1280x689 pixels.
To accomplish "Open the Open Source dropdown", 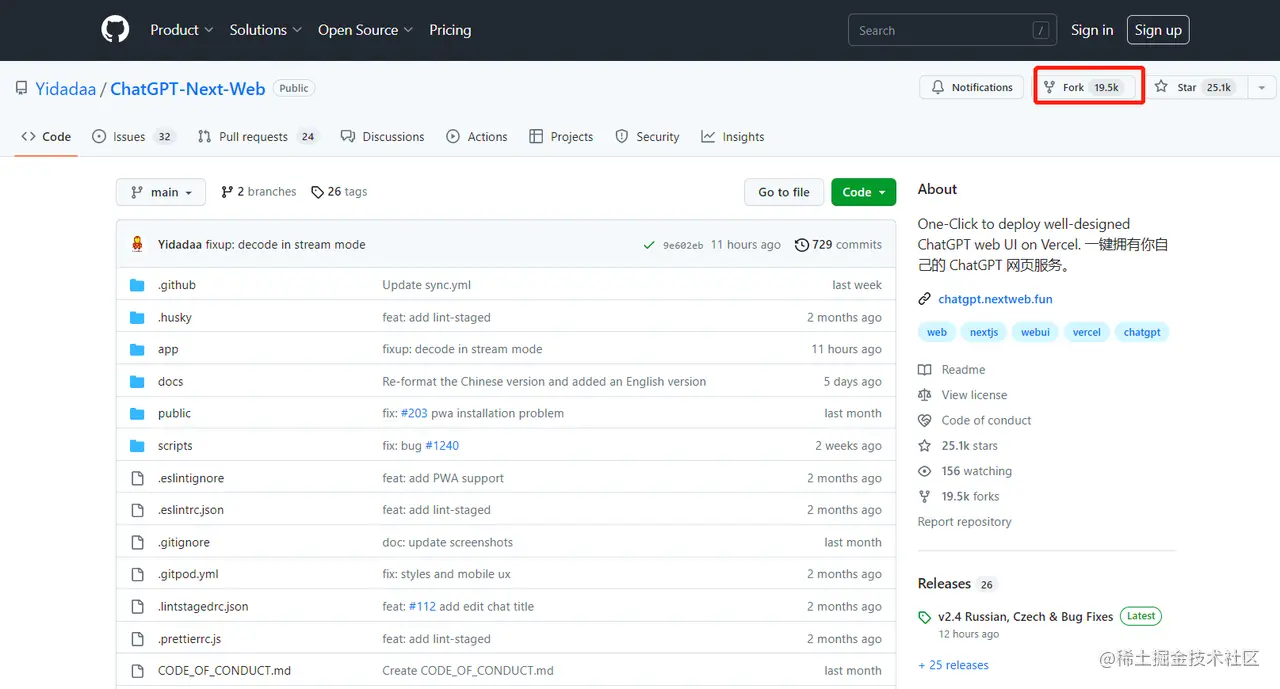I will click(365, 30).
